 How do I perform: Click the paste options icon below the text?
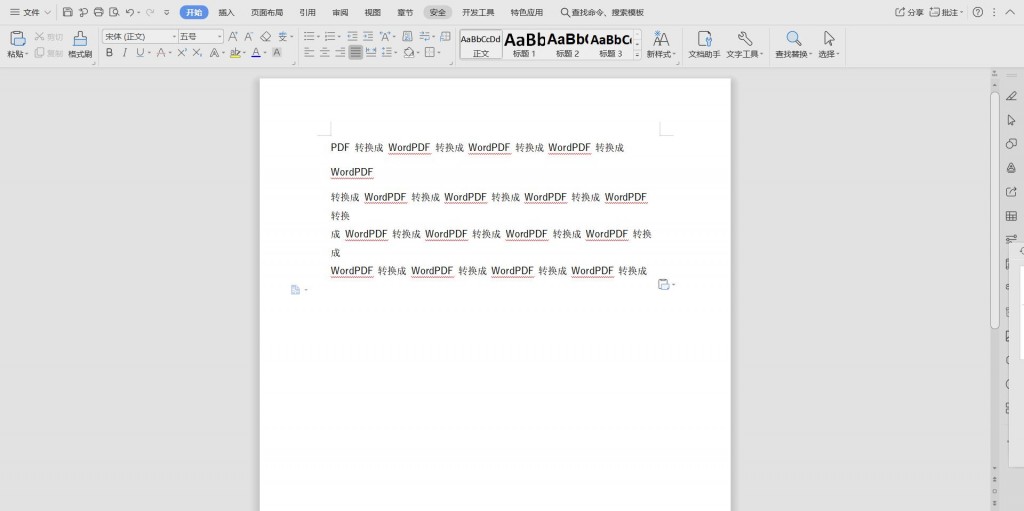point(664,284)
